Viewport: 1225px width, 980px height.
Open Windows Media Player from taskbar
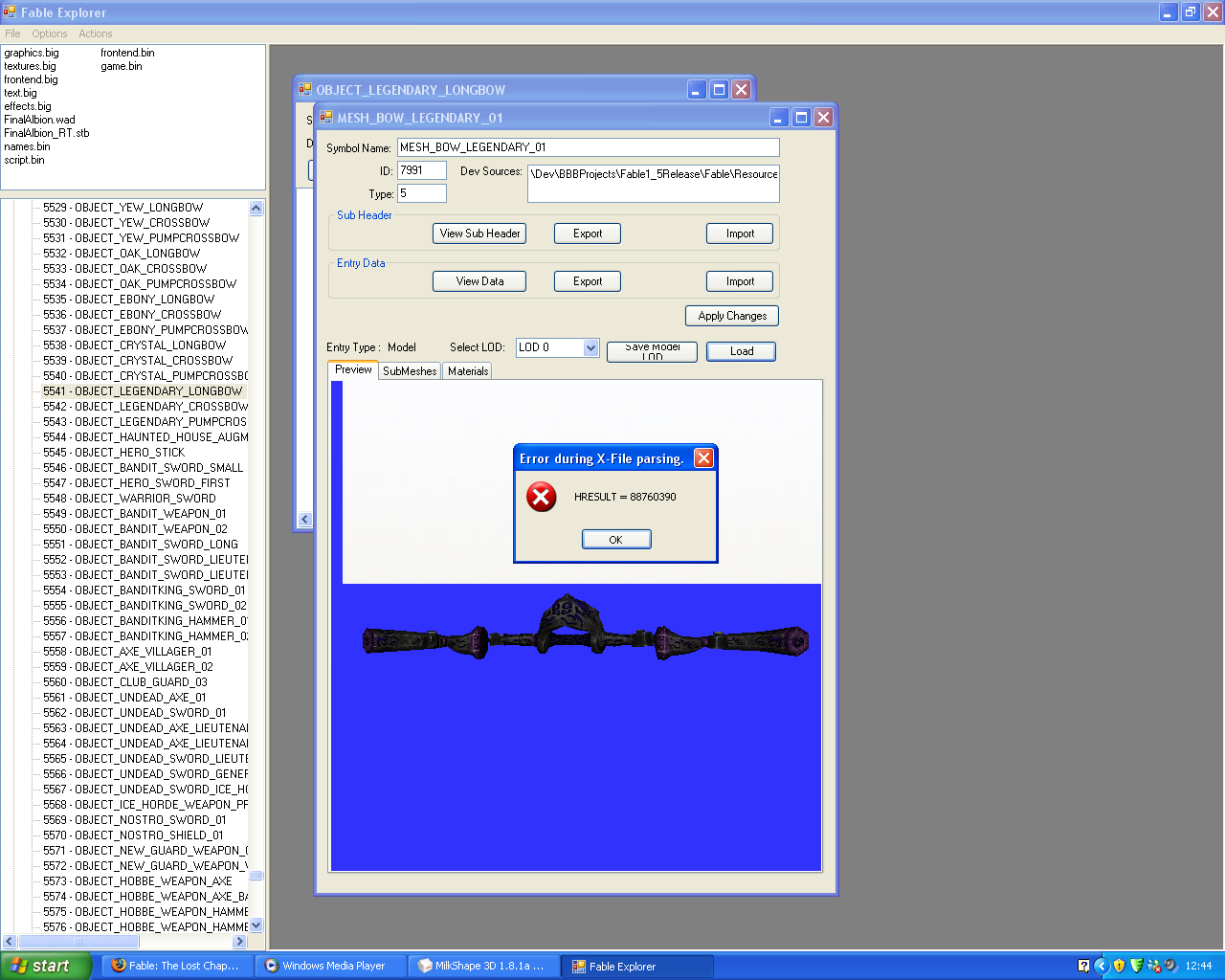point(331,966)
